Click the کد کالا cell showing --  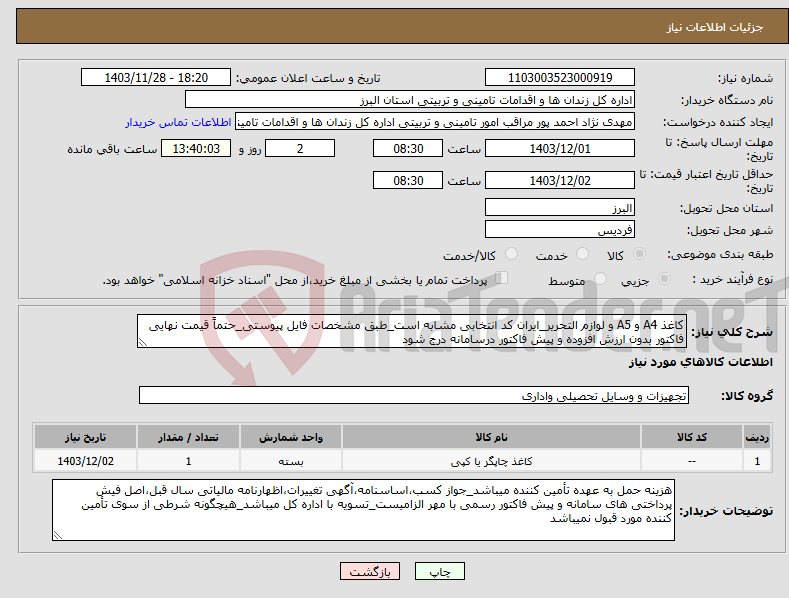click(x=692, y=461)
